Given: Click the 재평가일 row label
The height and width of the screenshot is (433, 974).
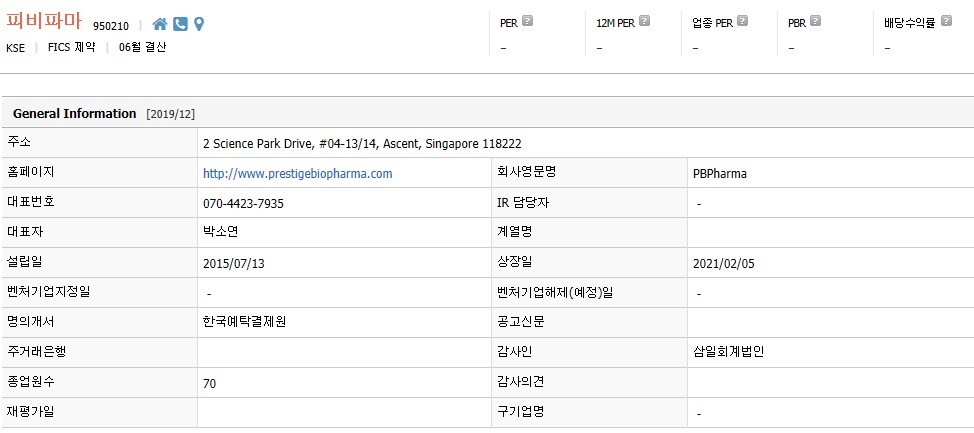Looking at the screenshot, I should click(x=31, y=411).
